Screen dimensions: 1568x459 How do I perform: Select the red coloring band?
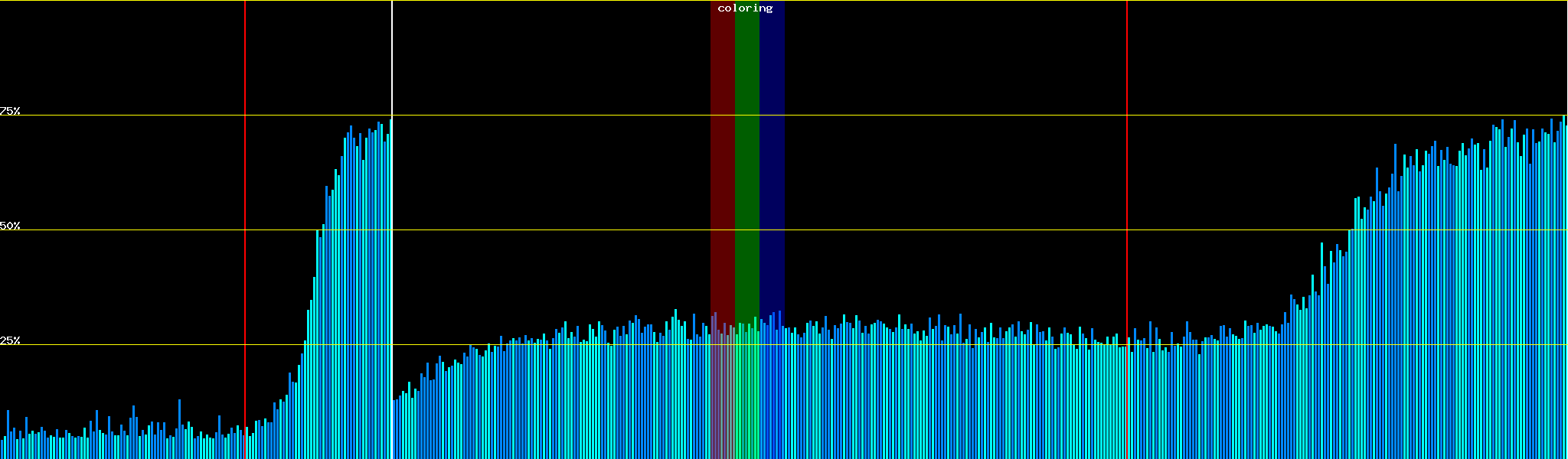coord(722,153)
